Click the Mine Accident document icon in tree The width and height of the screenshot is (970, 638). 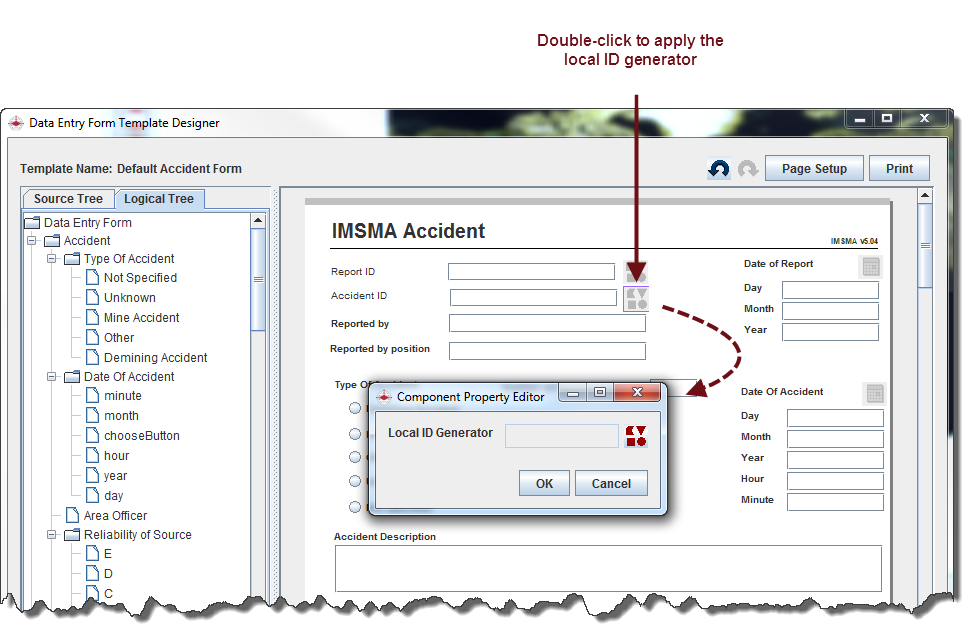click(x=93, y=318)
